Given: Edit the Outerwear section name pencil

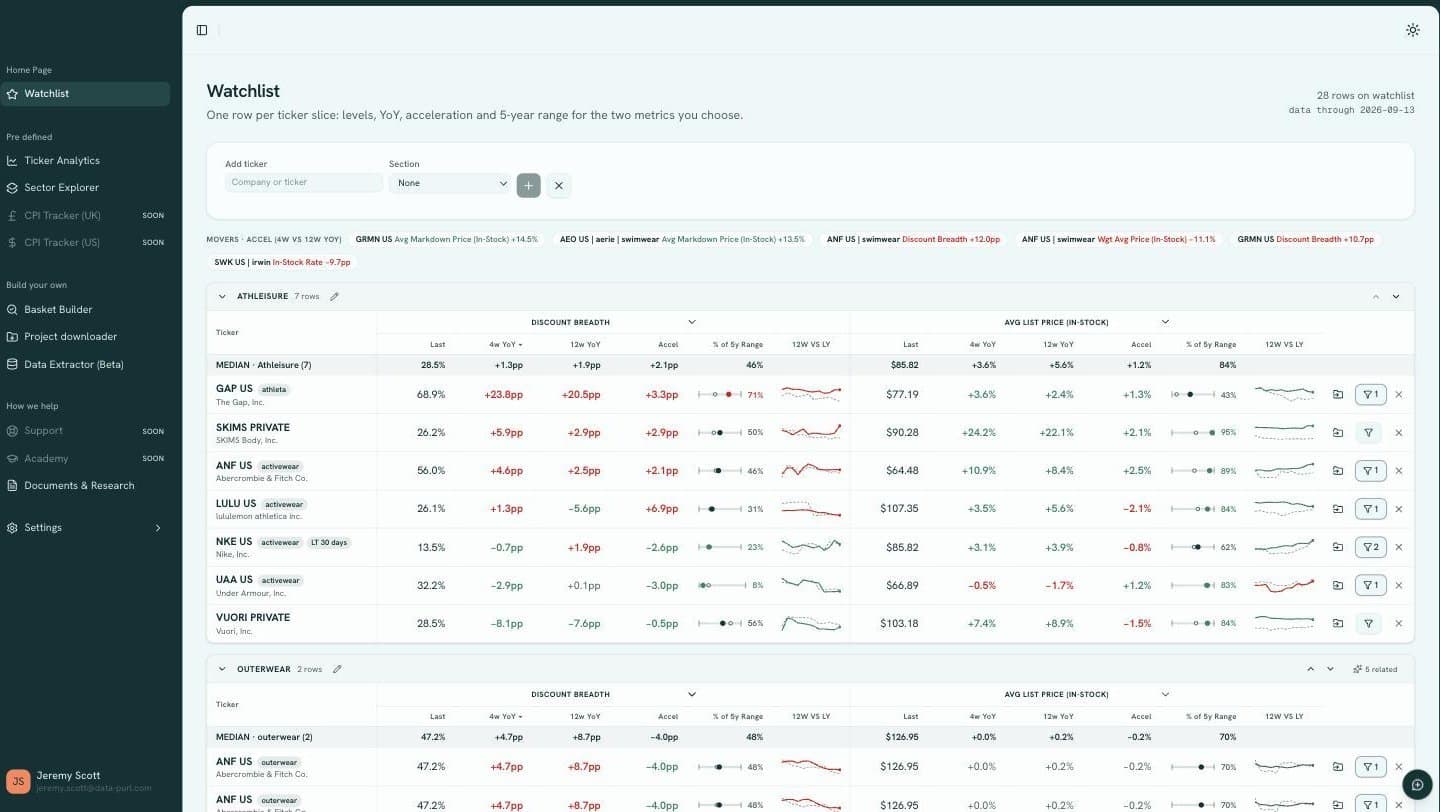Looking at the screenshot, I should (337, 669).
